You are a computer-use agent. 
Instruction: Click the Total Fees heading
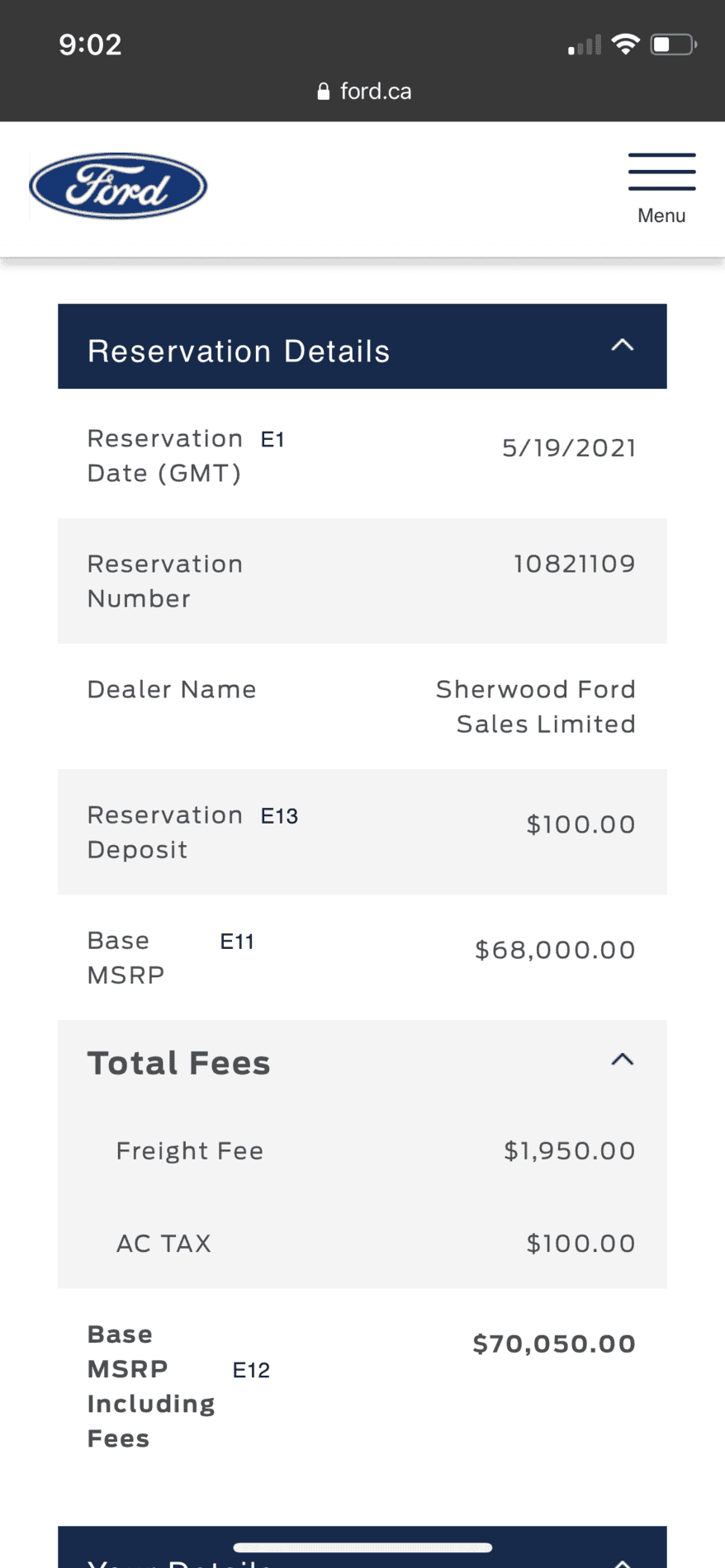point(179,1063)
